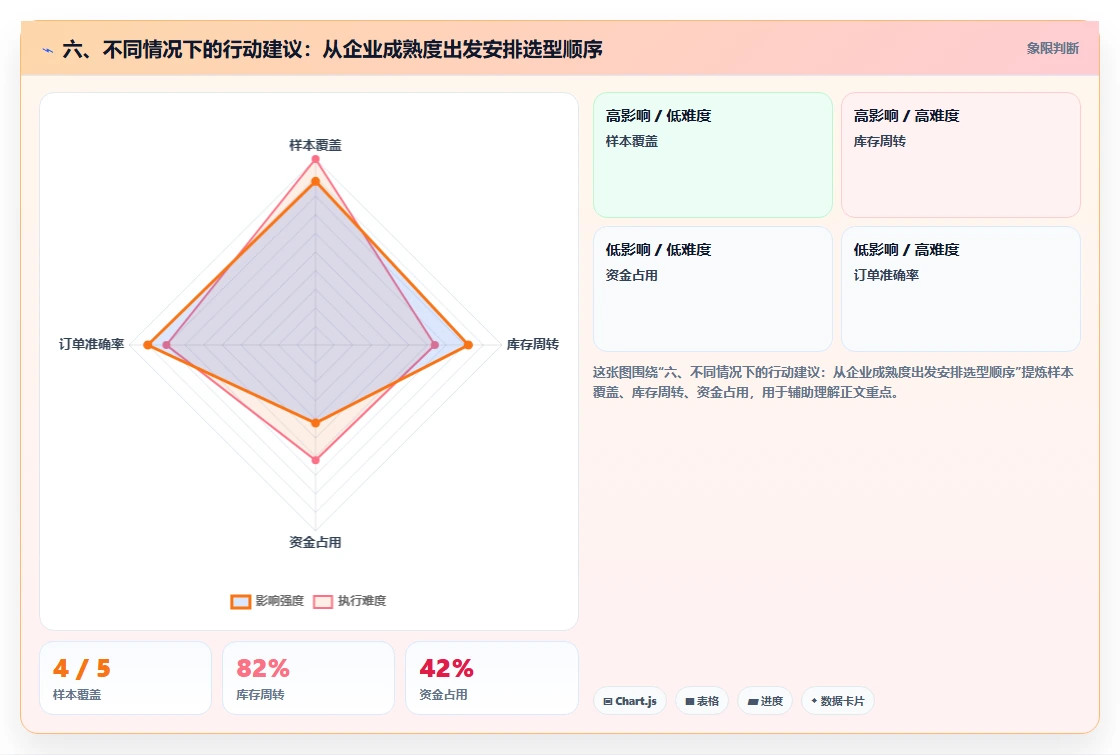Open the 高影响 / 高难度 quadrant card
This screenshot has height=755, width=1120.
coord(961,155)
